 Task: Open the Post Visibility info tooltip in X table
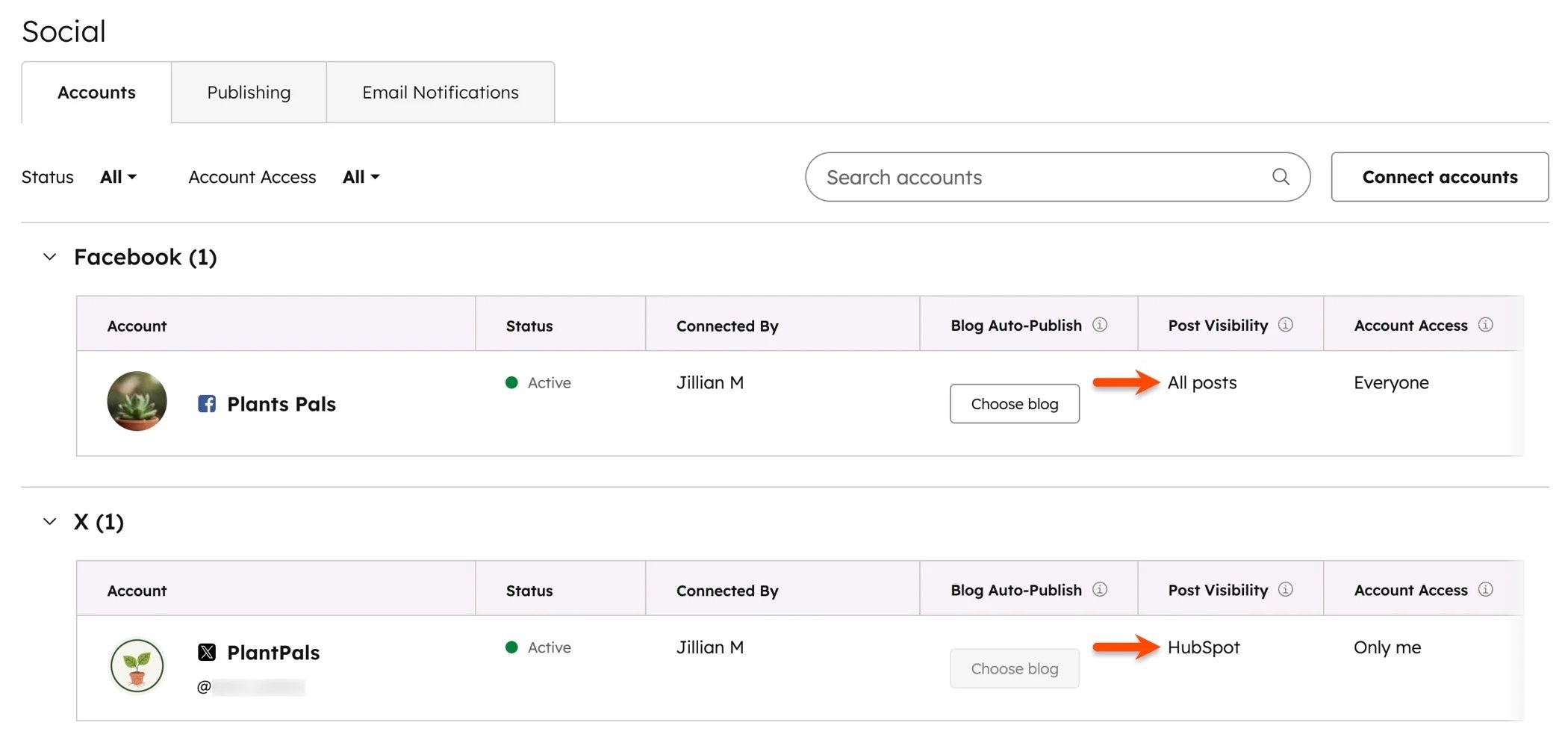tap(1285, 589)
